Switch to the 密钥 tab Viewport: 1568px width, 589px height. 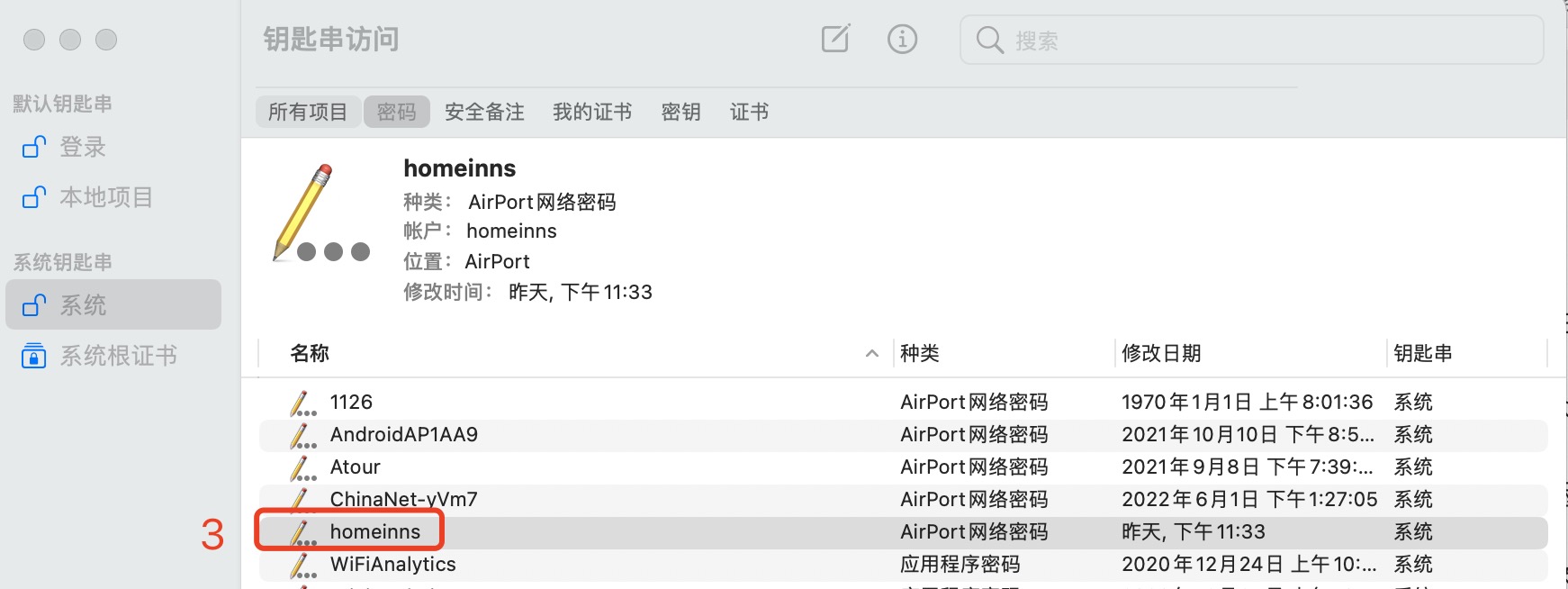(680, 112)
